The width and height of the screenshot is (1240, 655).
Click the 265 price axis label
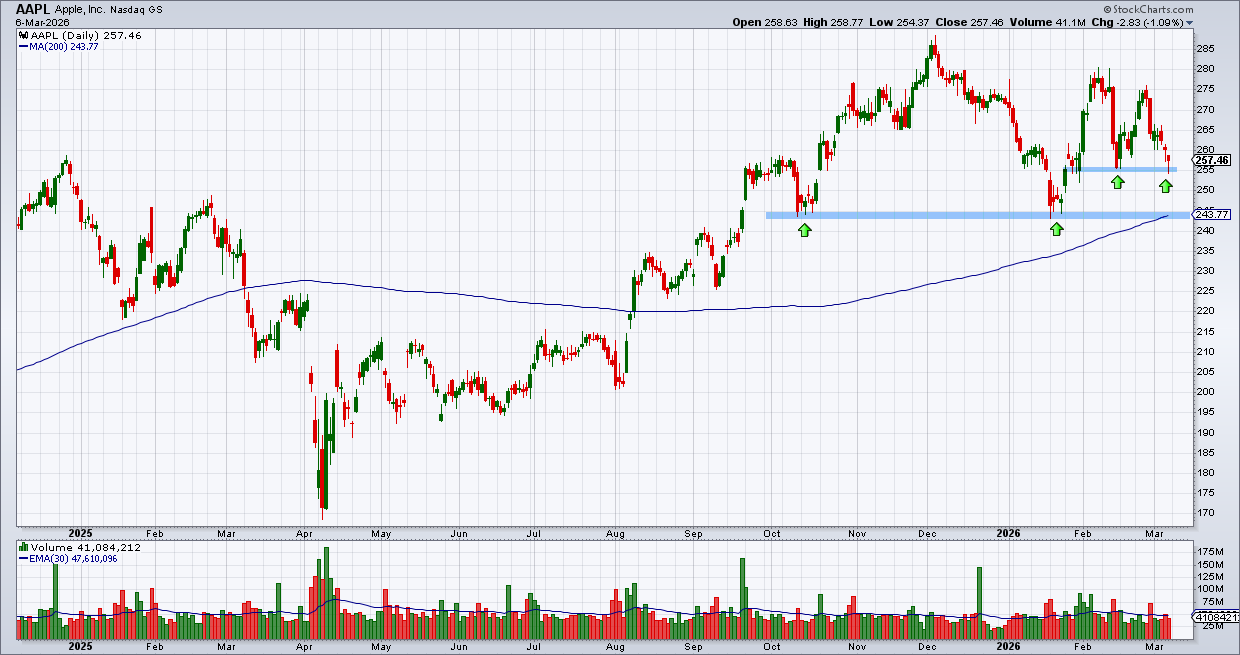click(1204, 129)
